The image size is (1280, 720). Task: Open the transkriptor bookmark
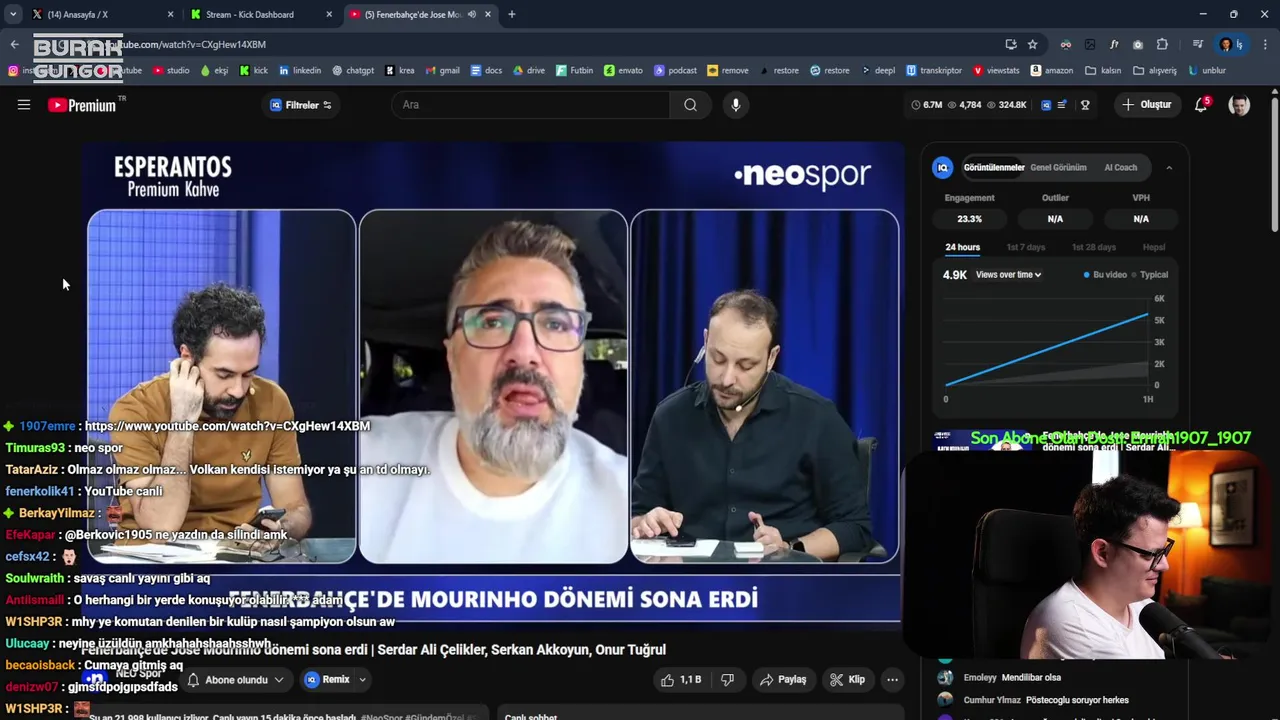pyautogui.click(x=934, y=71)
